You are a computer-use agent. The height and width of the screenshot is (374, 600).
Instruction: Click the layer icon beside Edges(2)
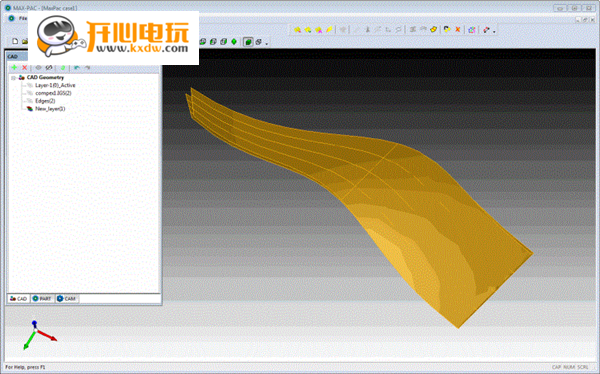point(30,101)
